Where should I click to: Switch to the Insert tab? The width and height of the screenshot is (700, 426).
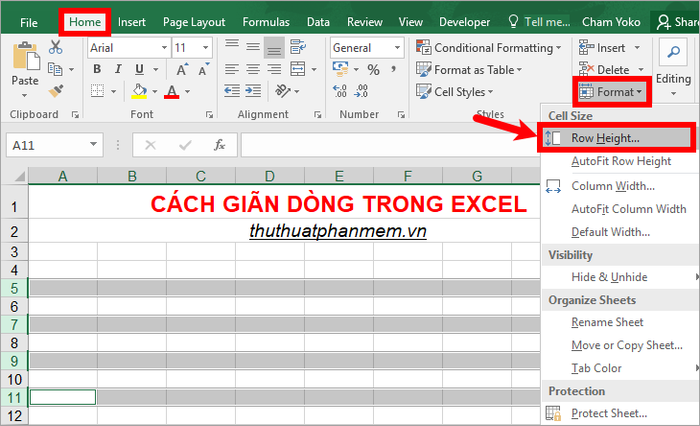click(132, 22)
